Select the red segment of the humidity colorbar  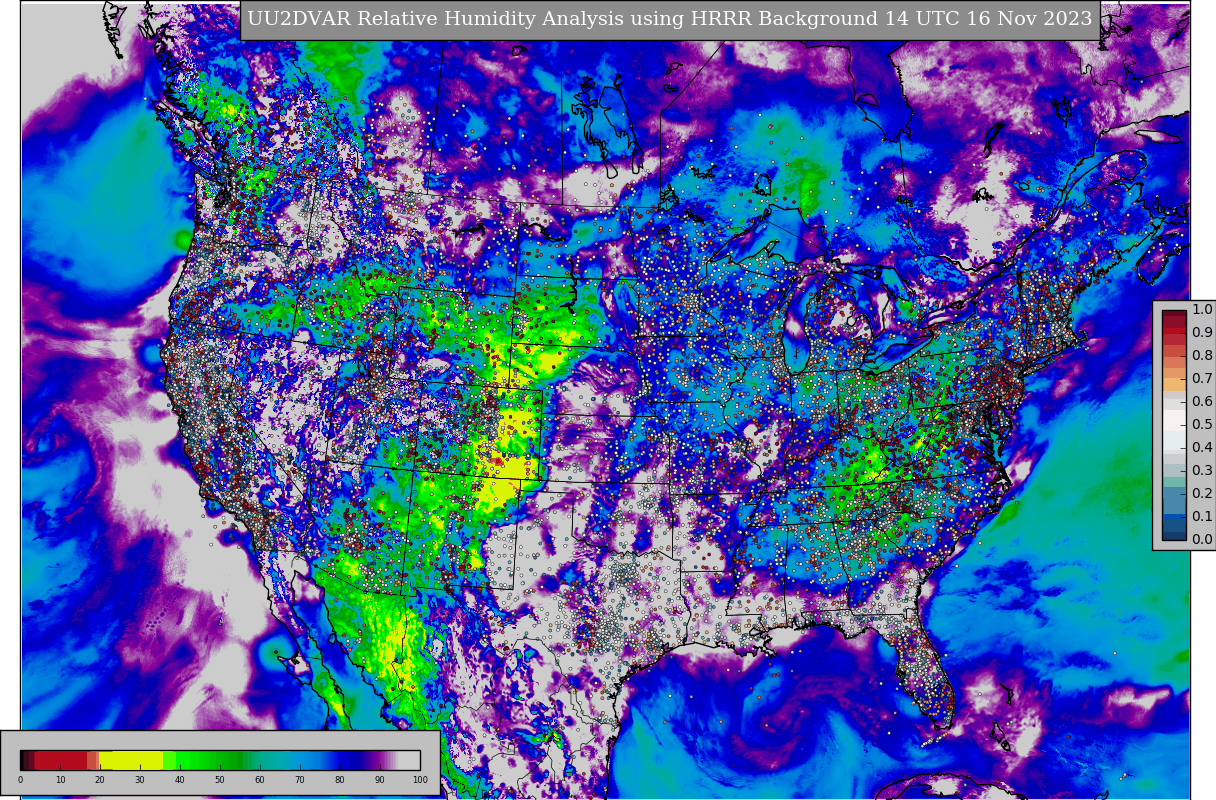(x=61, y=760)
